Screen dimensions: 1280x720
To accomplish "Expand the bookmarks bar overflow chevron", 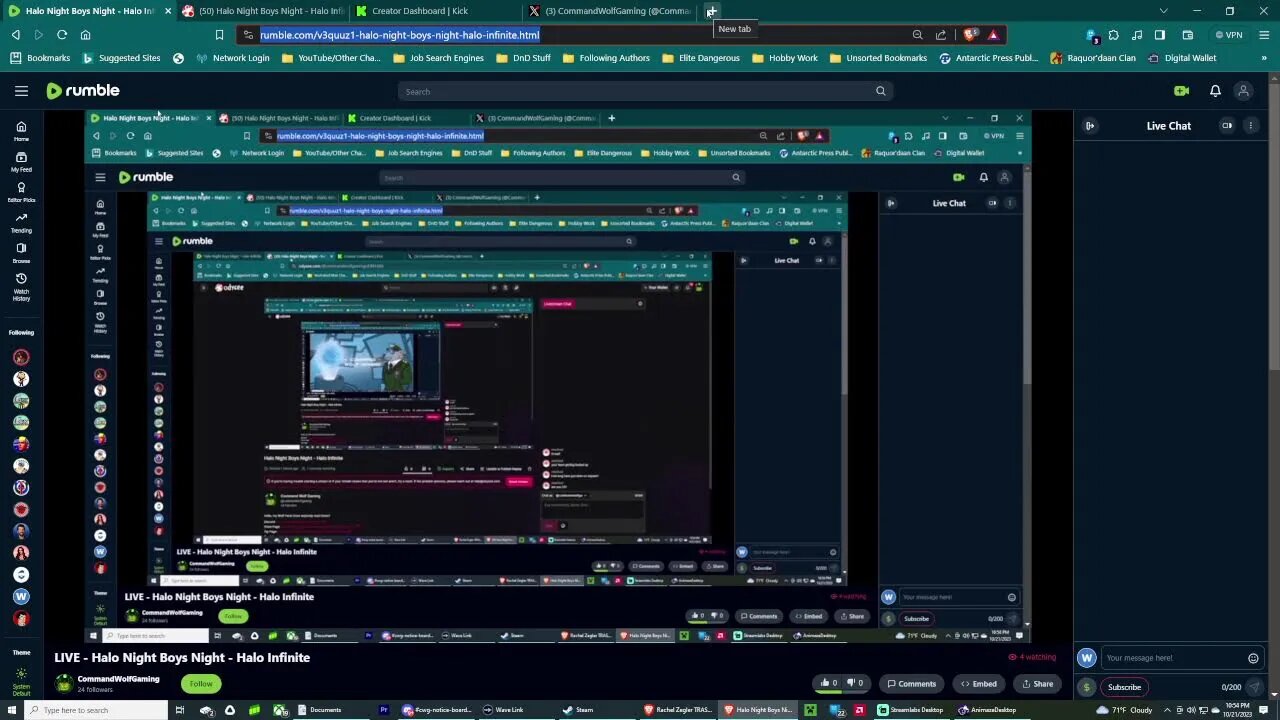I will pyautogui.click(x=1264, y=58).
